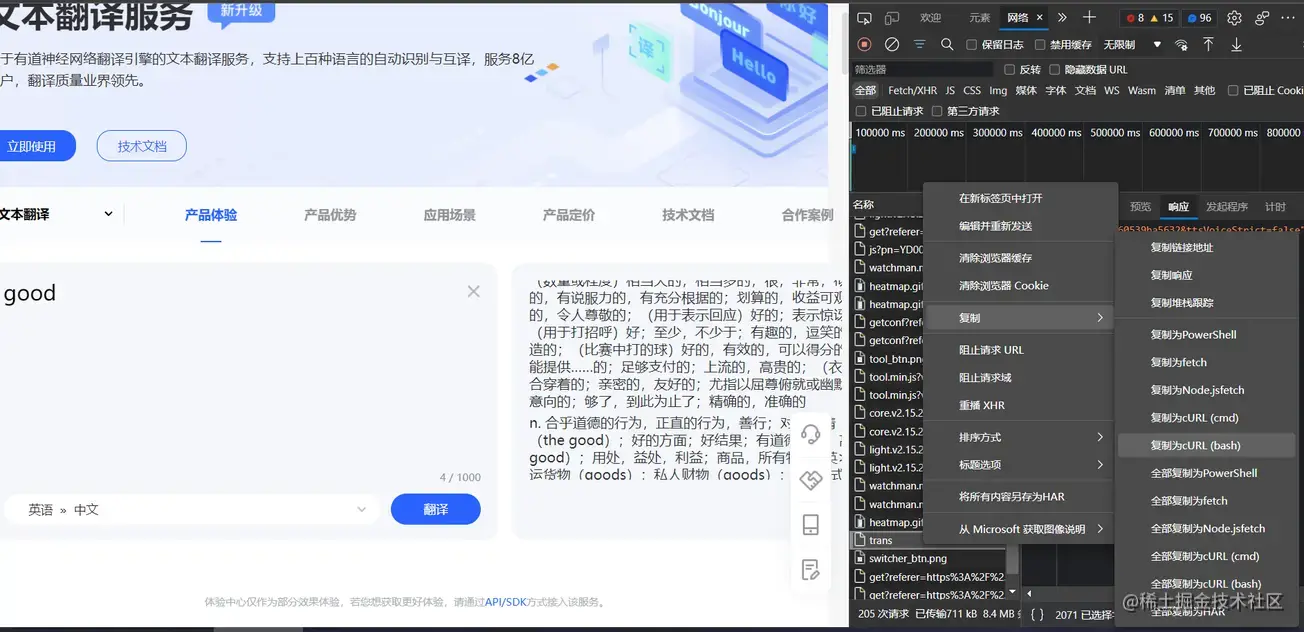The image size is (1304, 632).
Task: Select 将所有内容另存为HAR
Action: click(1018, 497)
